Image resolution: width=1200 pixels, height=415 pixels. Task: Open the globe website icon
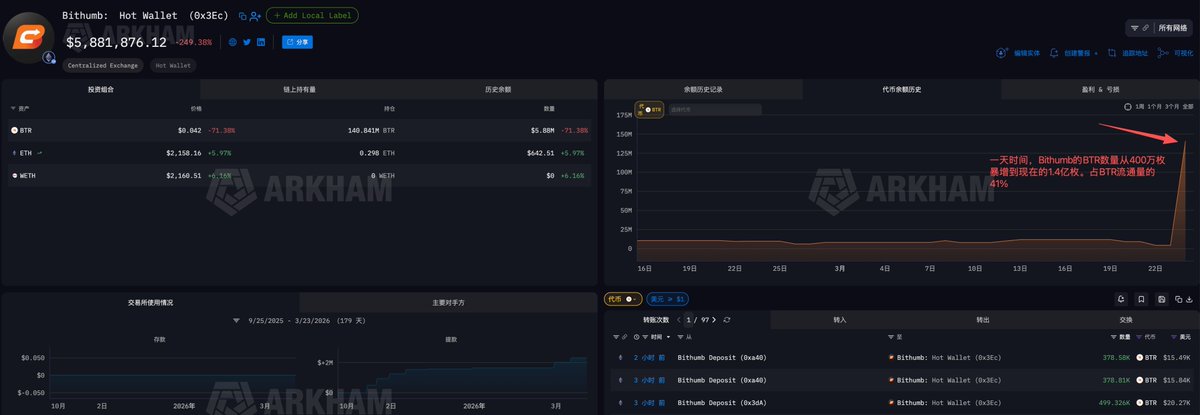(233, 42)
